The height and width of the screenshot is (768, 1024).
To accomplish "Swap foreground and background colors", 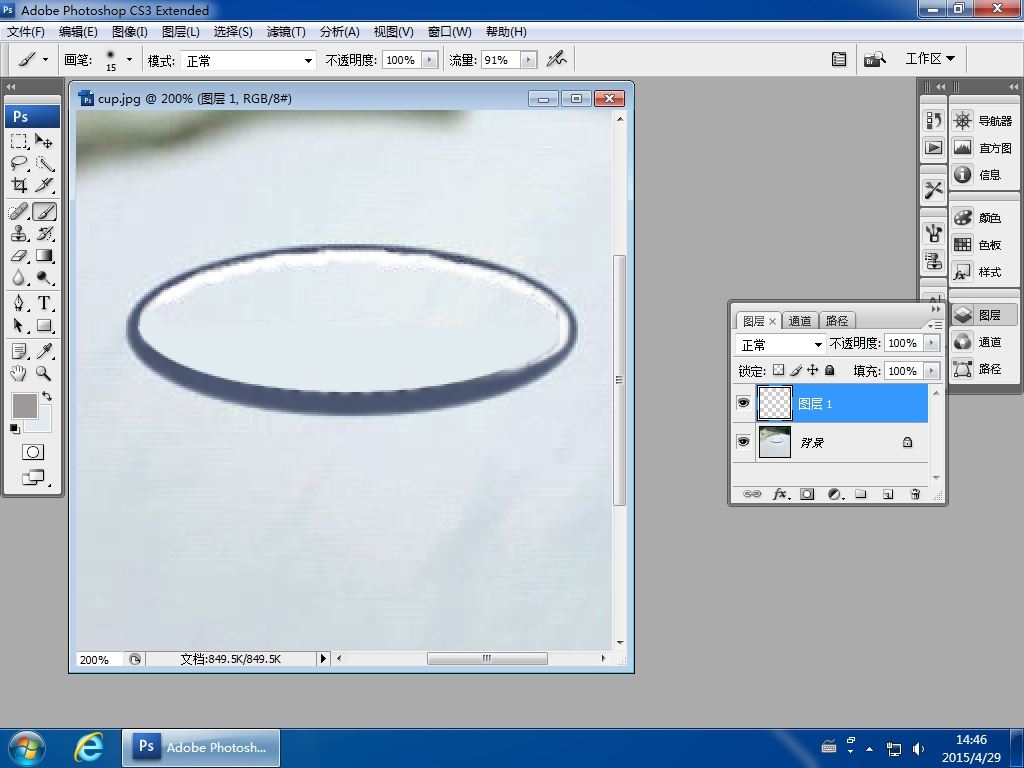I will (x=47, y=396).
